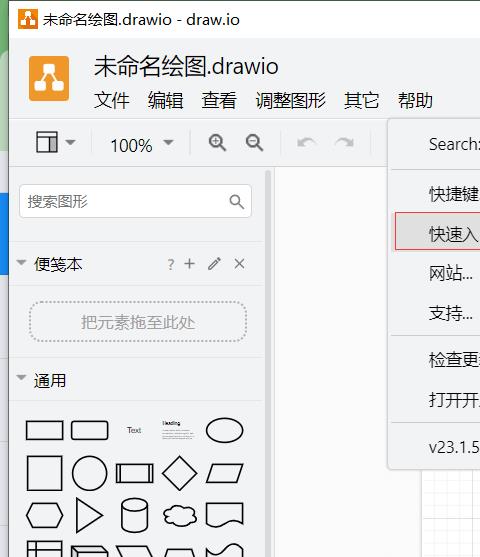
Task: Click the view layout panel icon
Action: coord(47,142)
